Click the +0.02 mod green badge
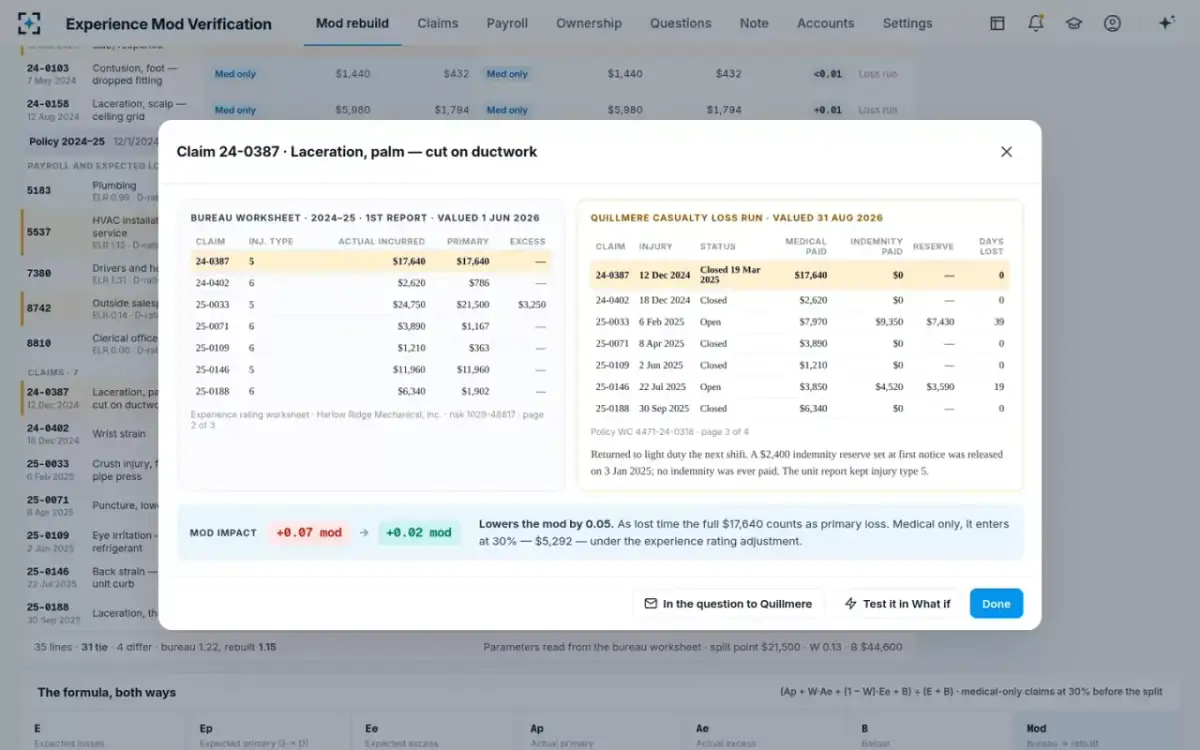The height and width of the screenshot is (750, 1200). pyautogui.click(x=419, y=533)
